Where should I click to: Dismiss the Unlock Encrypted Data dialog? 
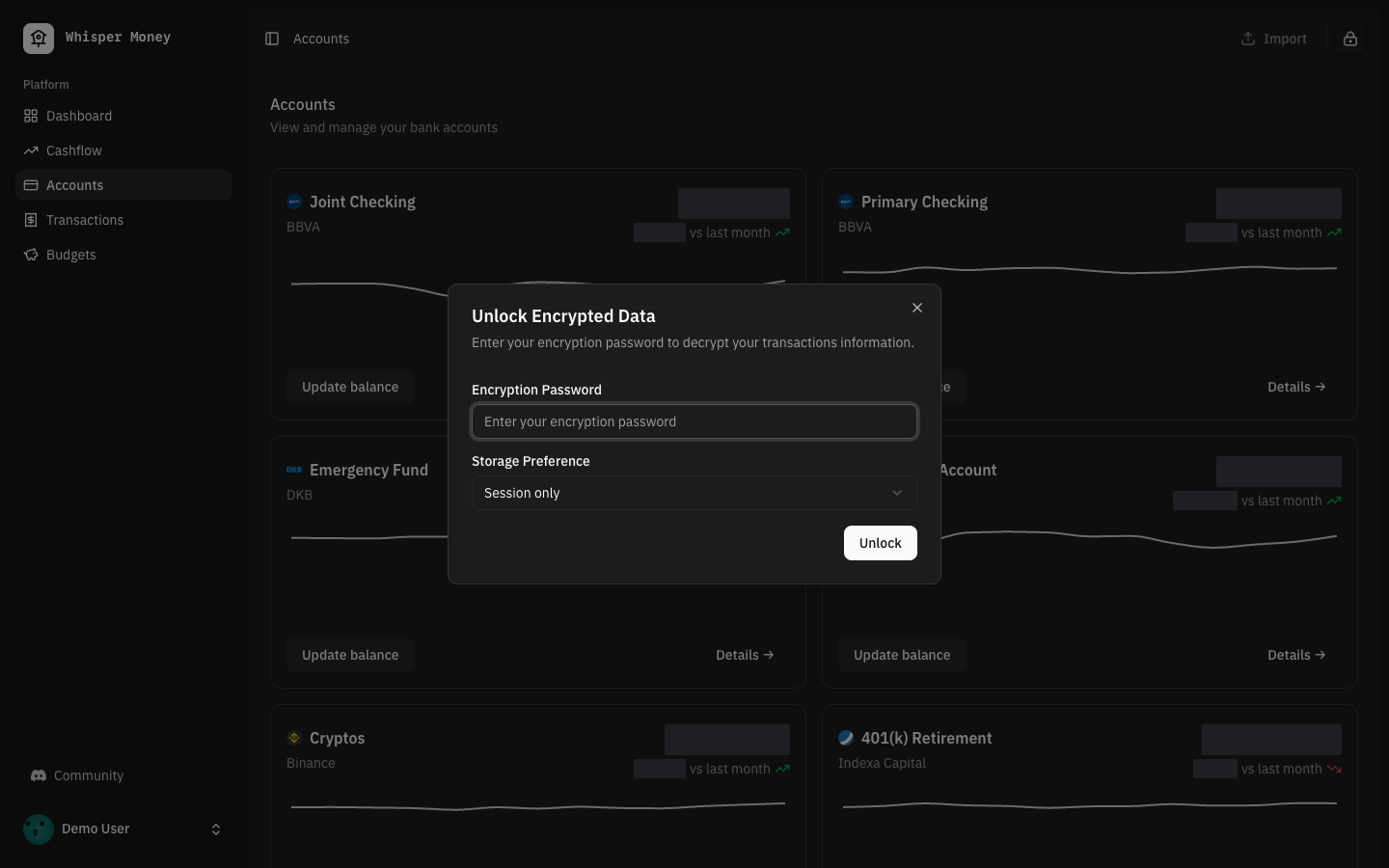[x=916, y=308]
